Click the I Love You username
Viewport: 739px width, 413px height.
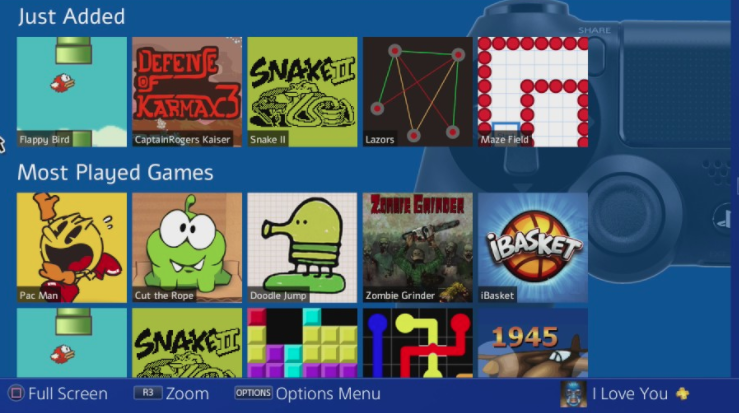(x=630, y=394)
